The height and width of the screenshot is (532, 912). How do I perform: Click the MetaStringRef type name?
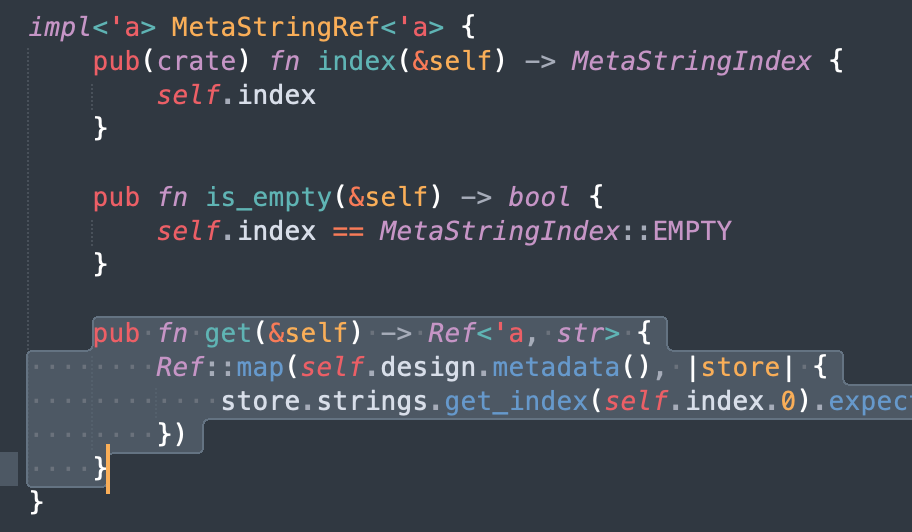[236, 26]
